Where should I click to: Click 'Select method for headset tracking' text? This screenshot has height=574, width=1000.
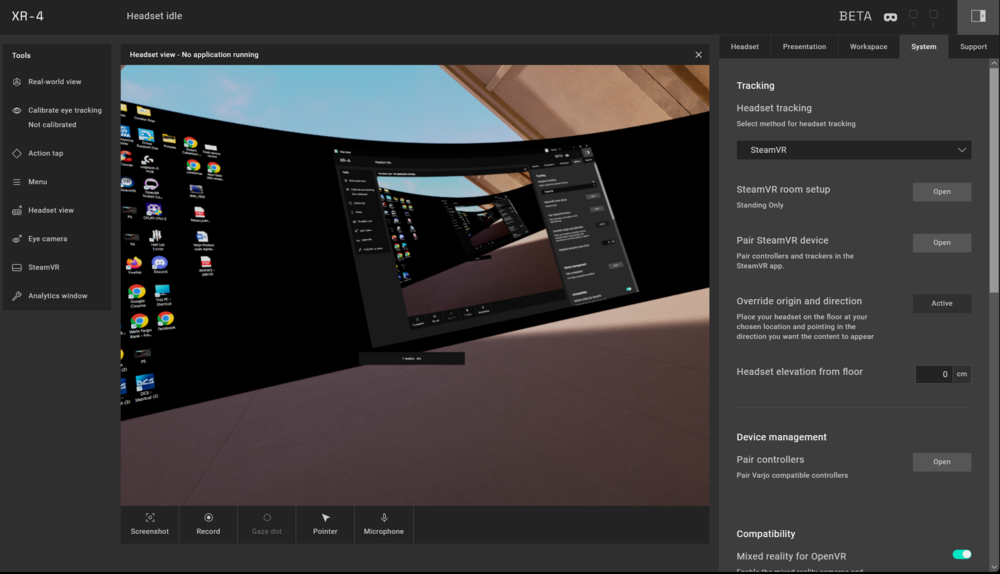[x=796, y=124]
